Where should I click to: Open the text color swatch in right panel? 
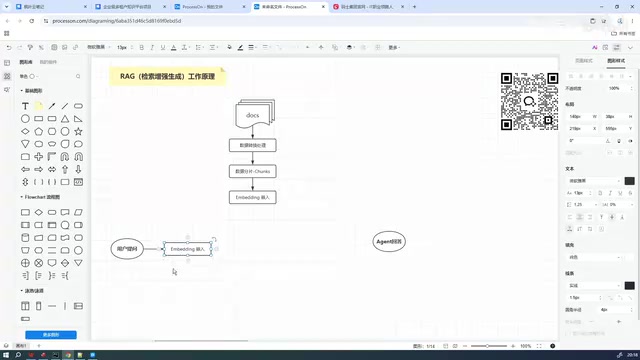coord(629,180)
